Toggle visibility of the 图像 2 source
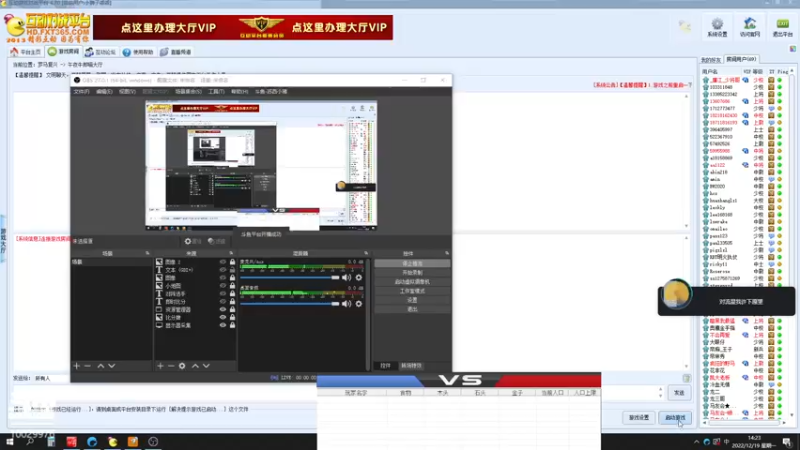This screenshot has height=450, width=800. tap(222, 262)
